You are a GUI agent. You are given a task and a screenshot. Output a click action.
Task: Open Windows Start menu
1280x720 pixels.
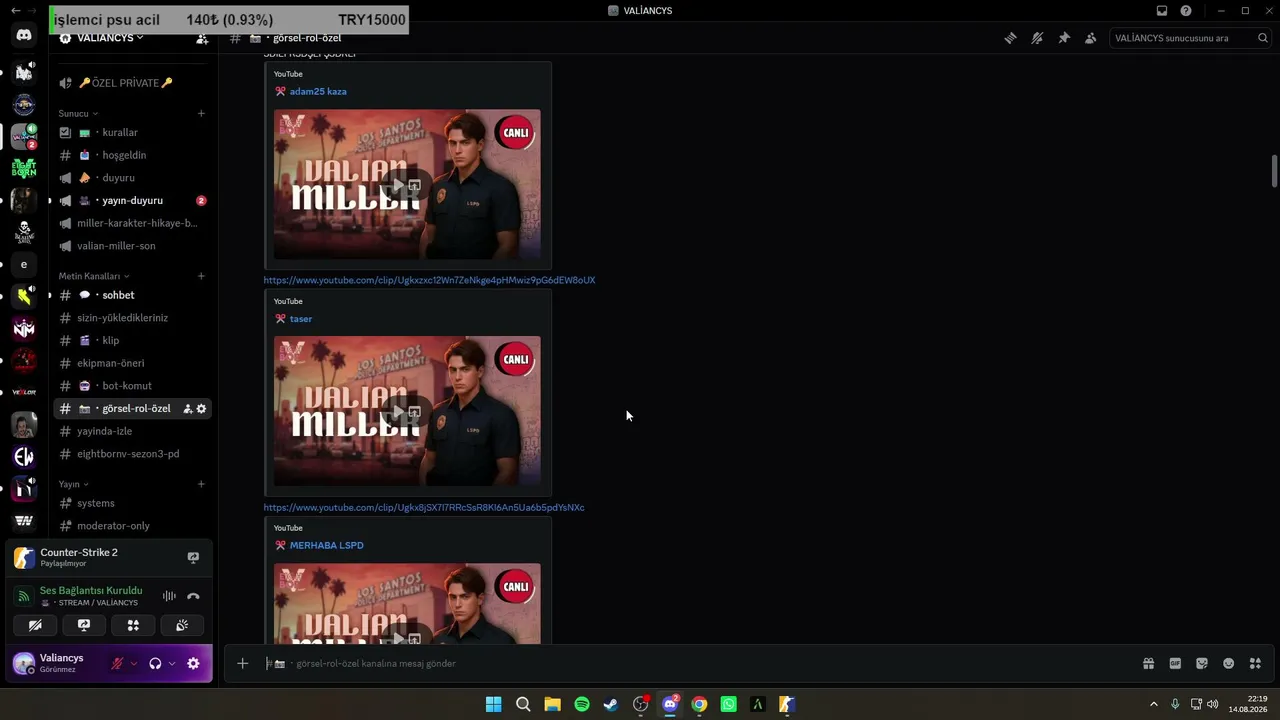(494, 705)
